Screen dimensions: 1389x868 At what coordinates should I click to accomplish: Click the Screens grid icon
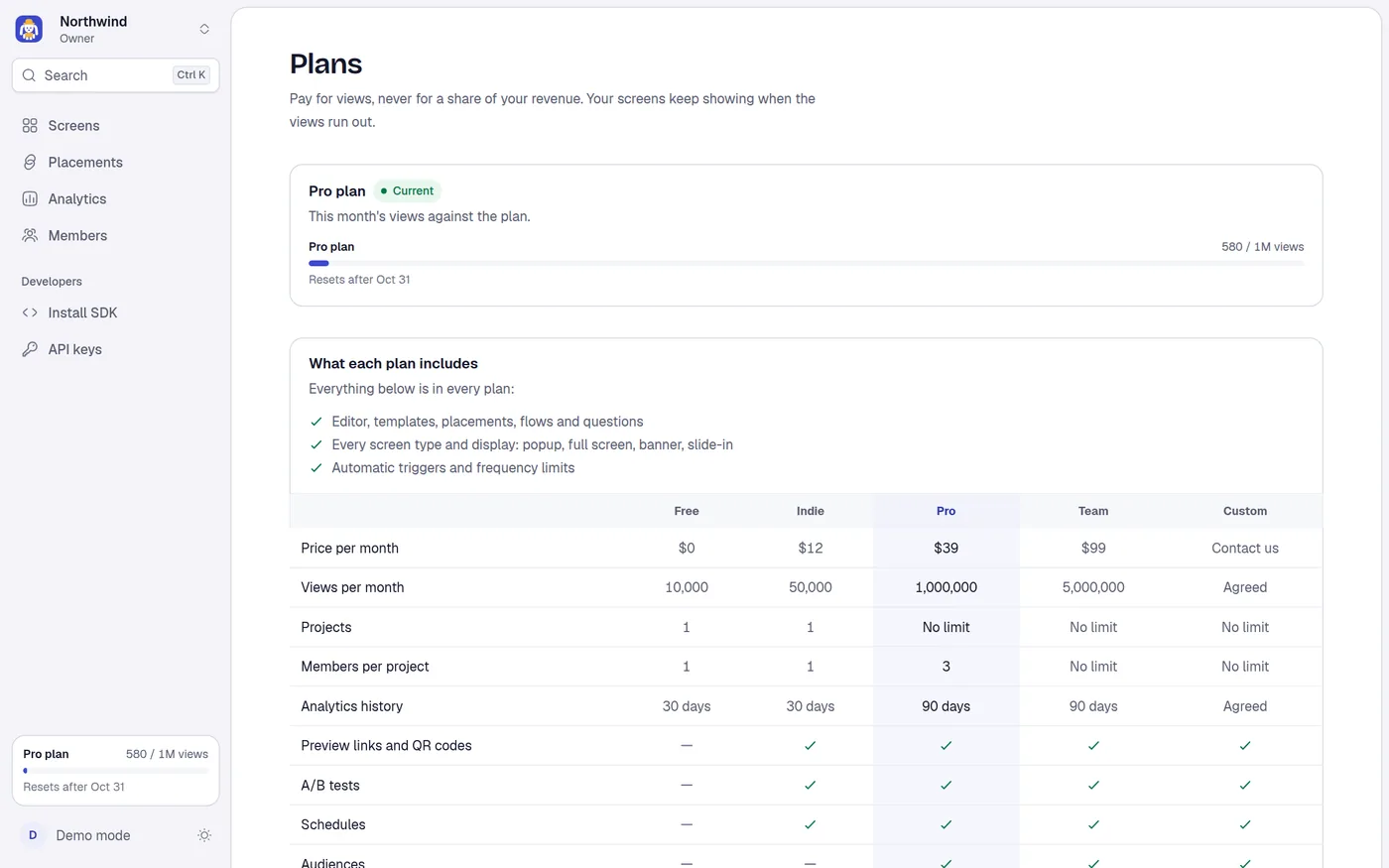[x=30, y=126]
